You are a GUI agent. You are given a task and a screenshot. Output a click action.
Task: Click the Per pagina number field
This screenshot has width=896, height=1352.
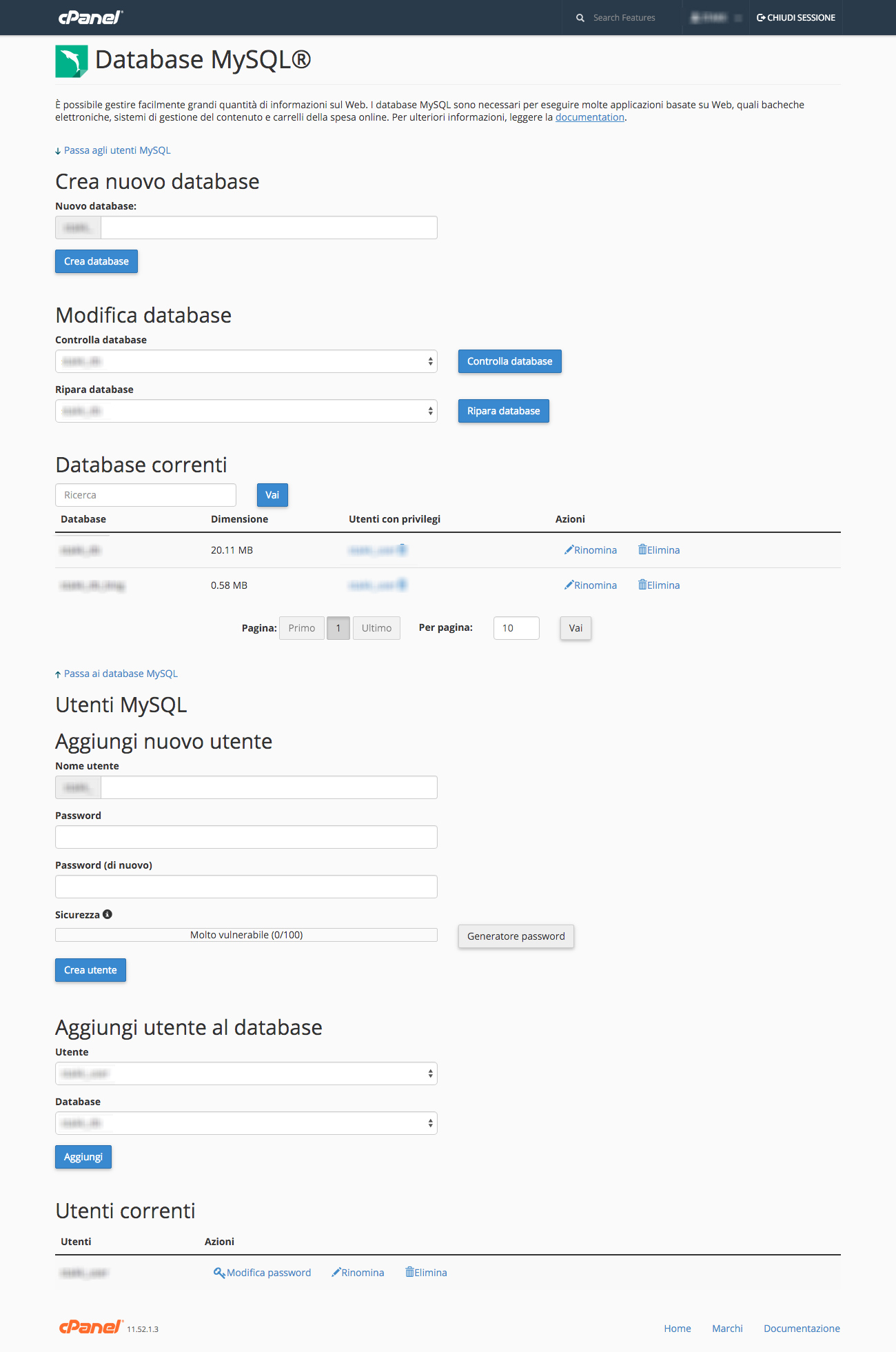pyautogui.click(x=516, y=628)
